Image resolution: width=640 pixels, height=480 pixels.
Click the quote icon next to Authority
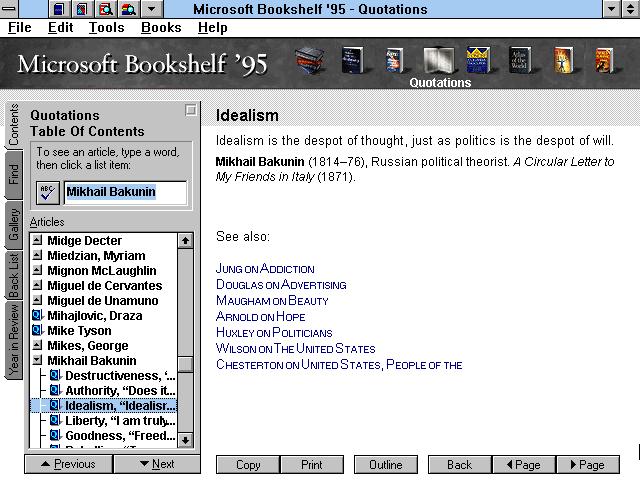(x=55, y=390)
